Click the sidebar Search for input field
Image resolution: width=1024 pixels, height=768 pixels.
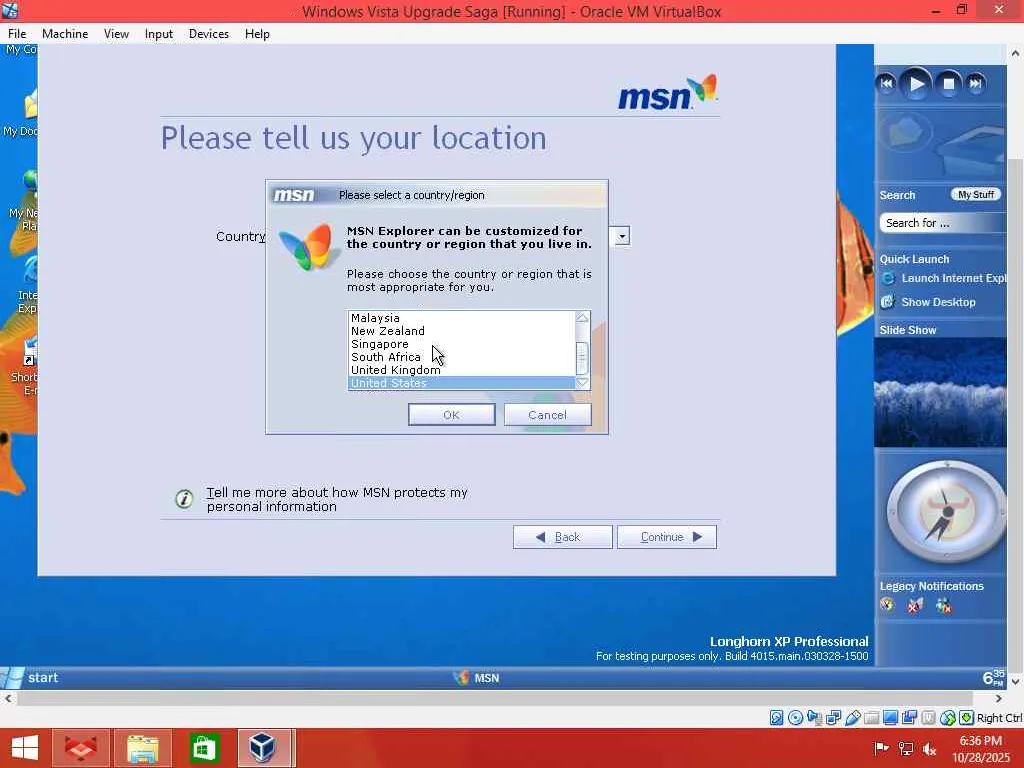coord(942,223)
